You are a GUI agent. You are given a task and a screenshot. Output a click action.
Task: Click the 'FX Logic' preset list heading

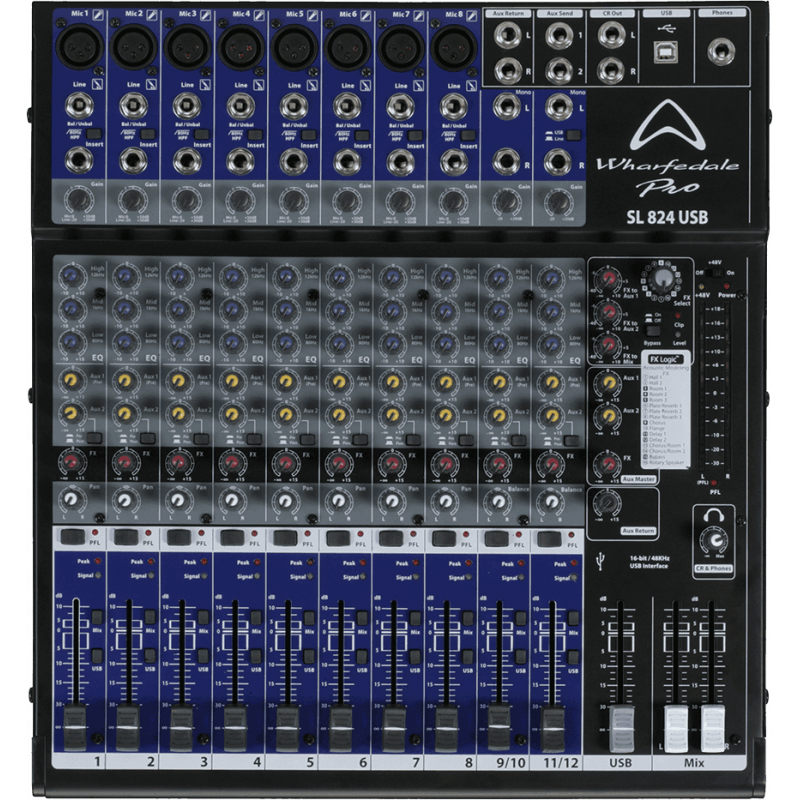(x=666, y=359)
